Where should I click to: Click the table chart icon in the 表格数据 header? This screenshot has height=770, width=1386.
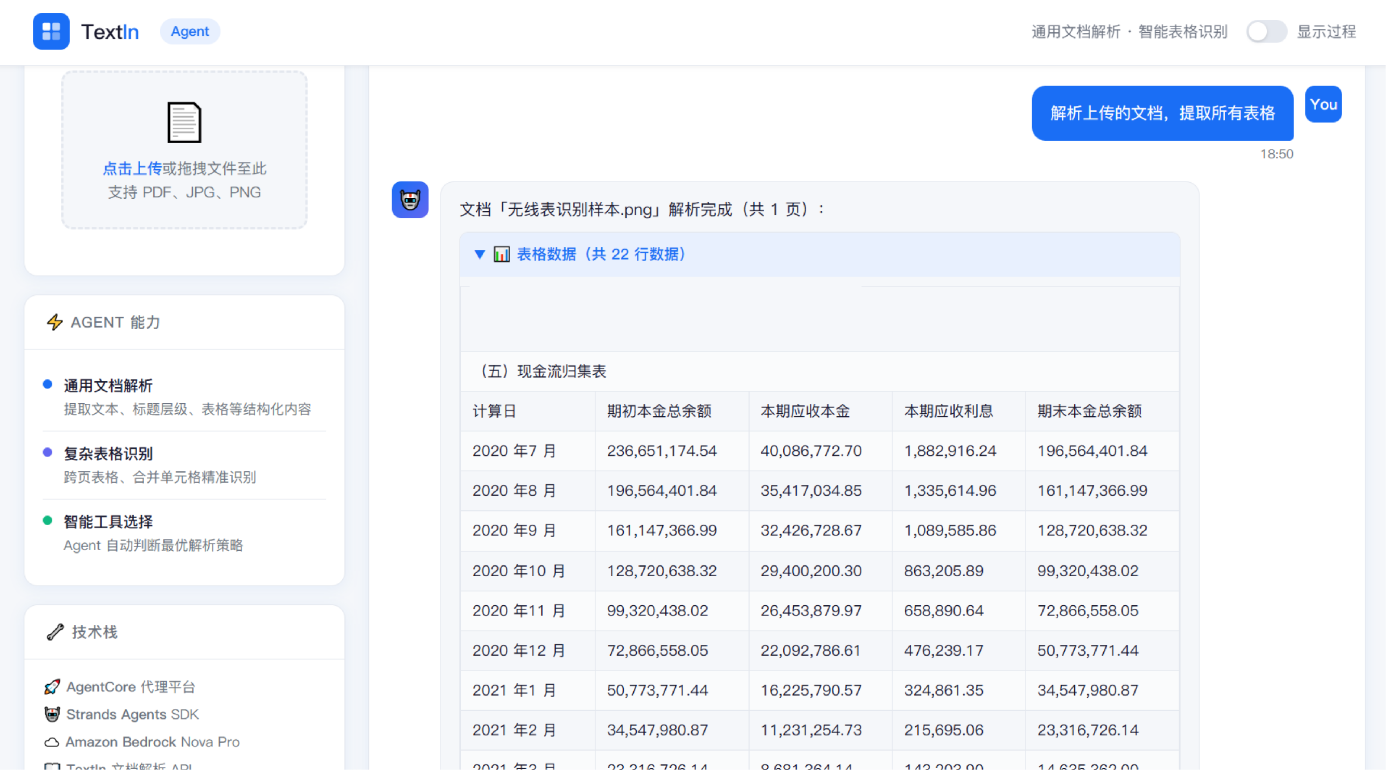click(x=501, y=254)
